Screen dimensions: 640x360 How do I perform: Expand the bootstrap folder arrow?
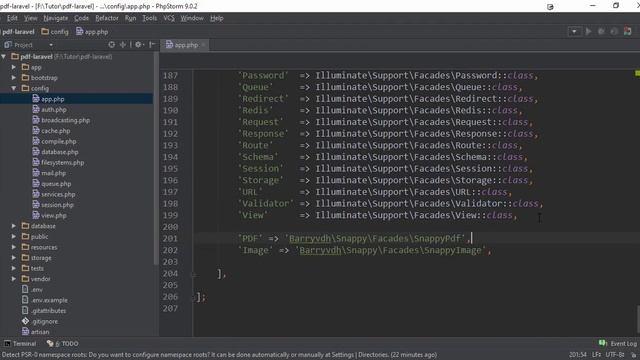pyautogui.click(x=14, y=78)
